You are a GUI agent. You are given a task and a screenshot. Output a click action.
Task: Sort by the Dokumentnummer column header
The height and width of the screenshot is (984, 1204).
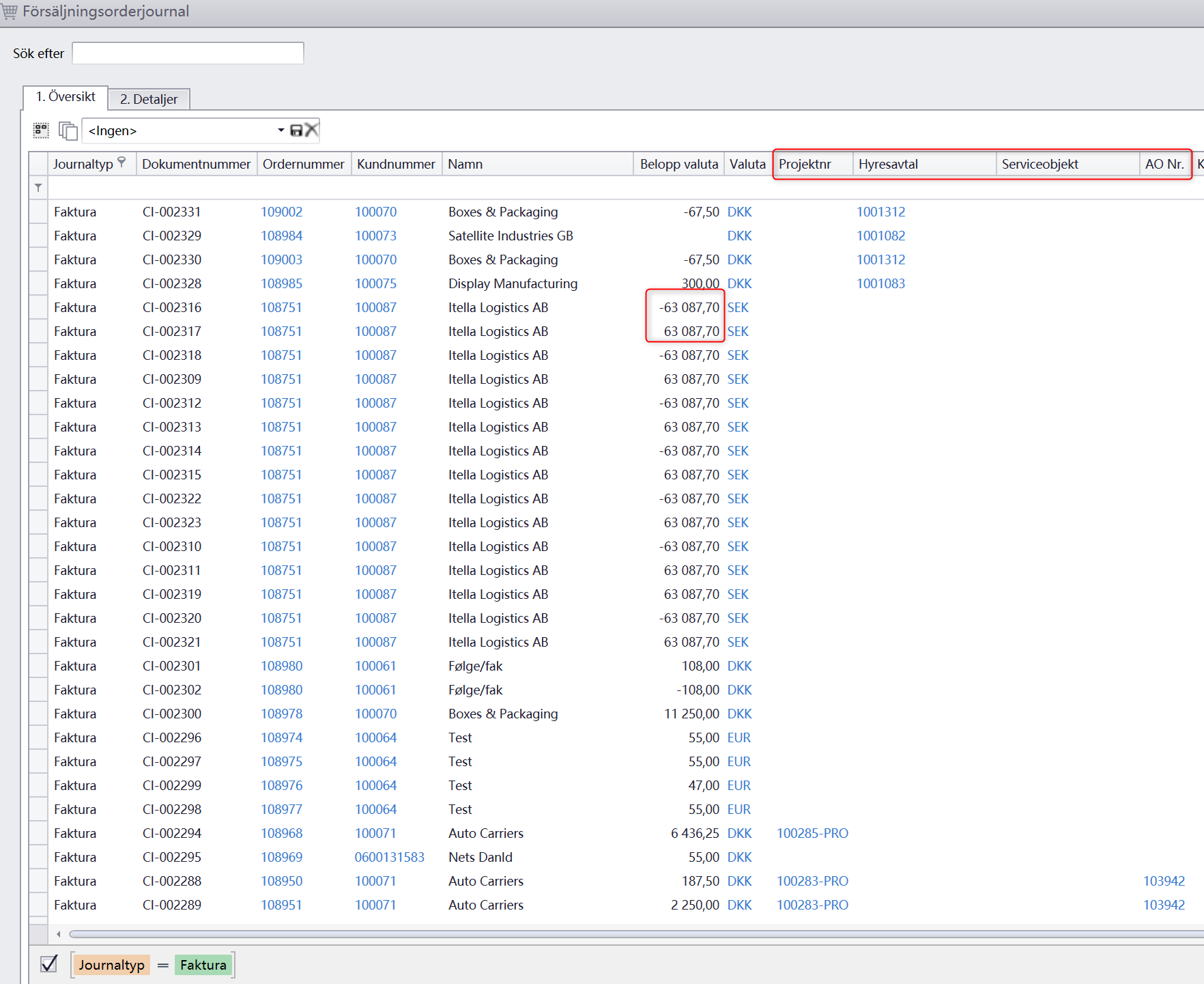tap(197, 164)
